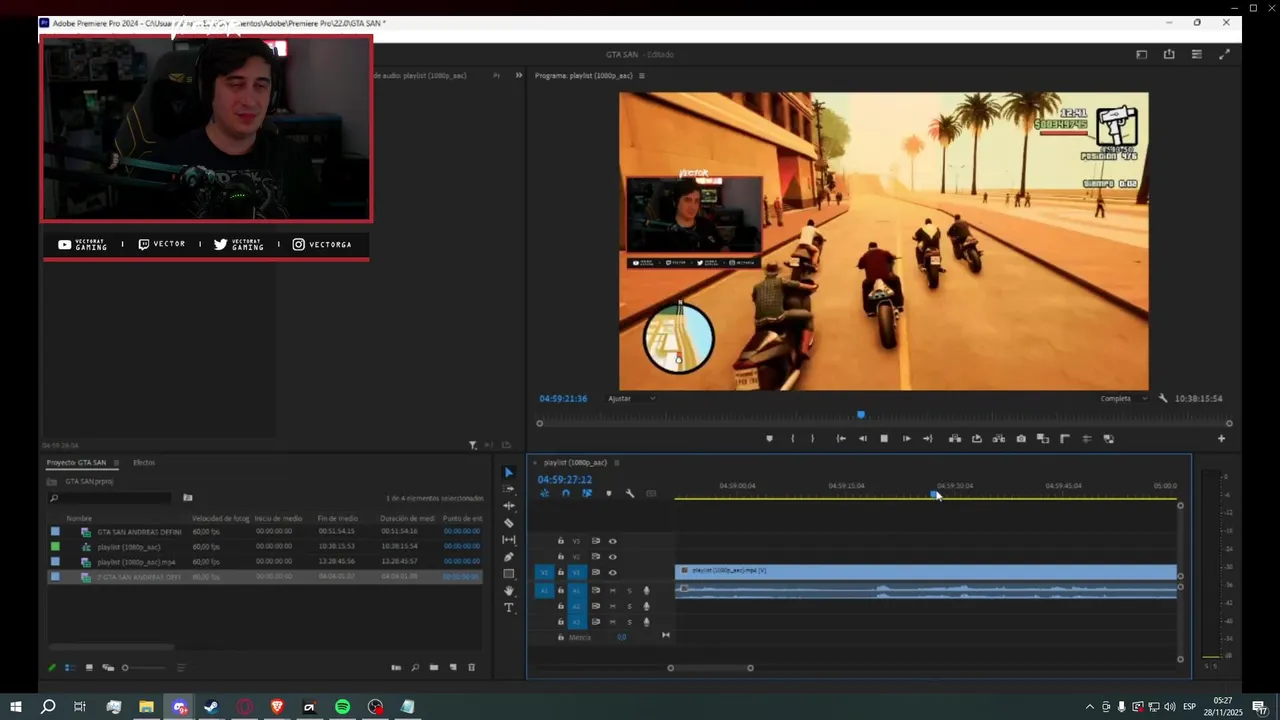Enable voice-over record on A1
This screenshot has width=1280, height=720.
click(x=646, y=590)
